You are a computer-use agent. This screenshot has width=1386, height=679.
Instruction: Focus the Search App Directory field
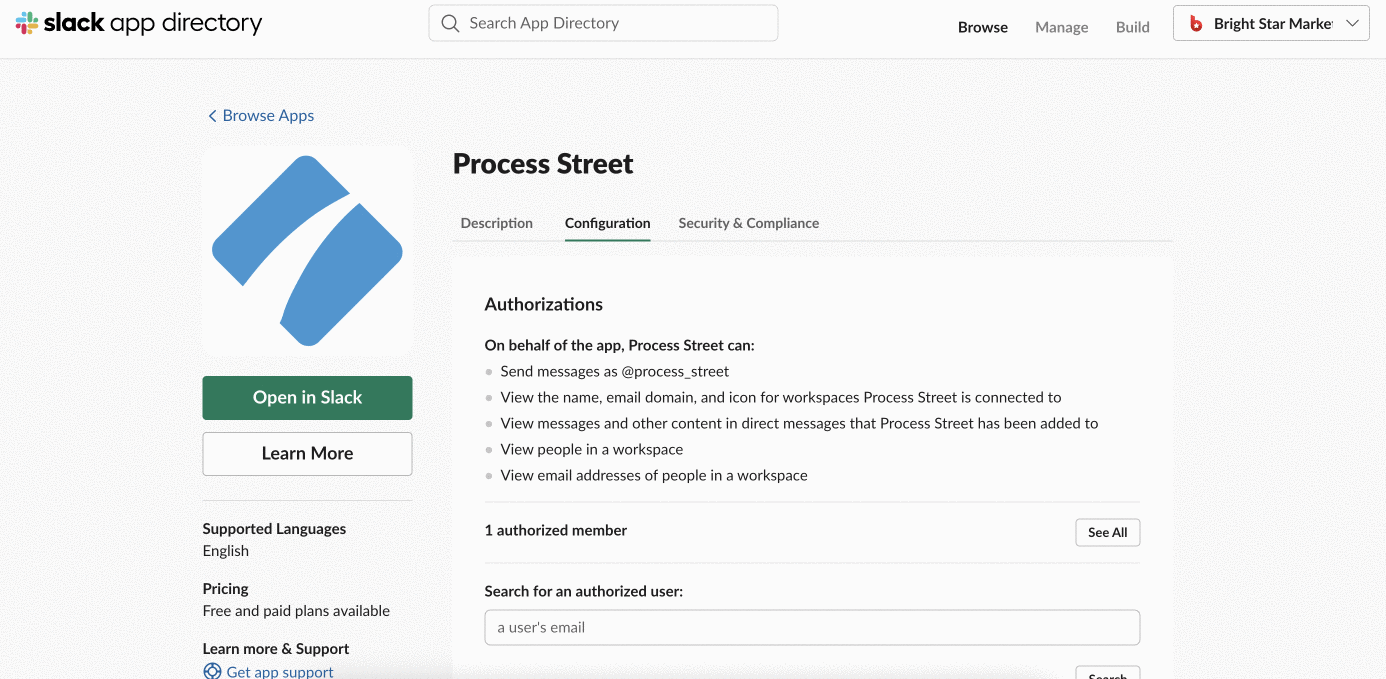[x=603, y=23]
